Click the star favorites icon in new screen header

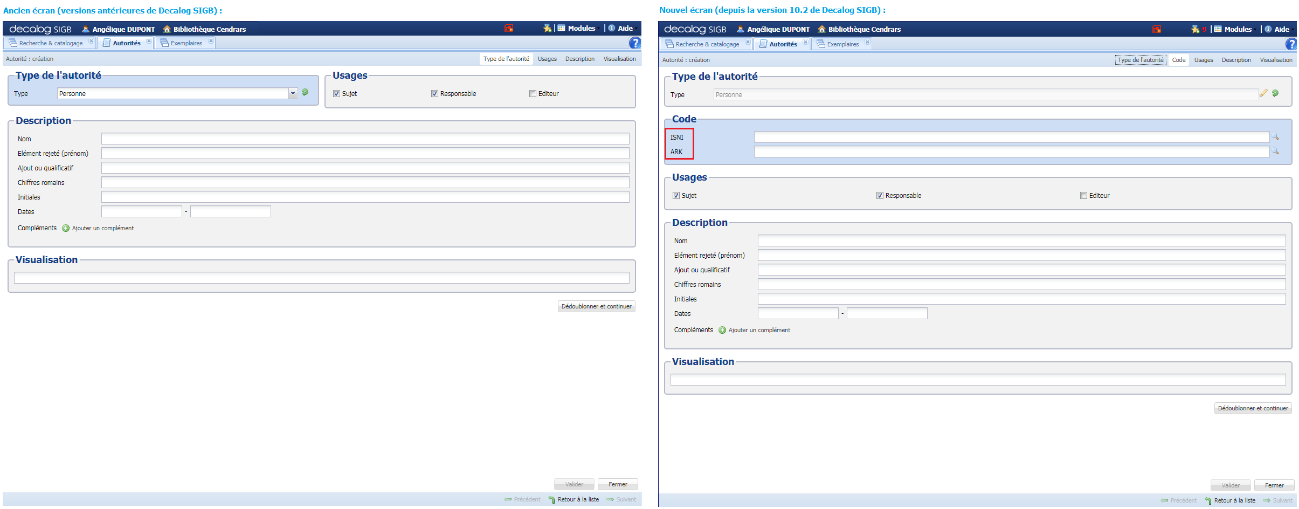tap(1194, 30)
